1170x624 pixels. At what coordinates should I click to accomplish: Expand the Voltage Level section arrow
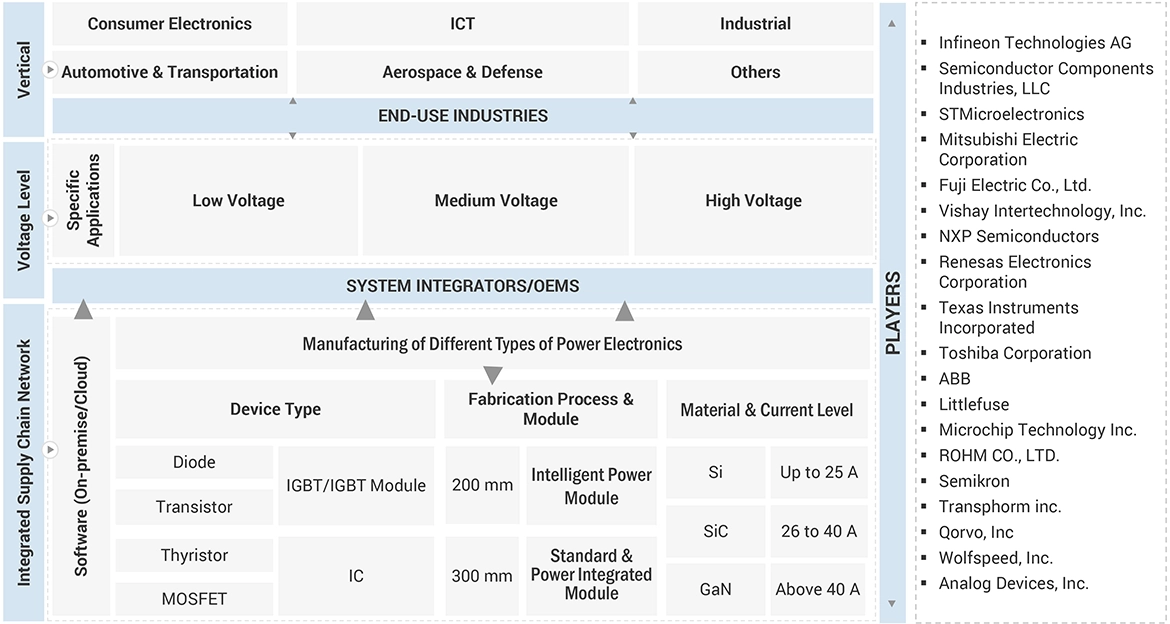pyautogui.click(x=50, y=217)
